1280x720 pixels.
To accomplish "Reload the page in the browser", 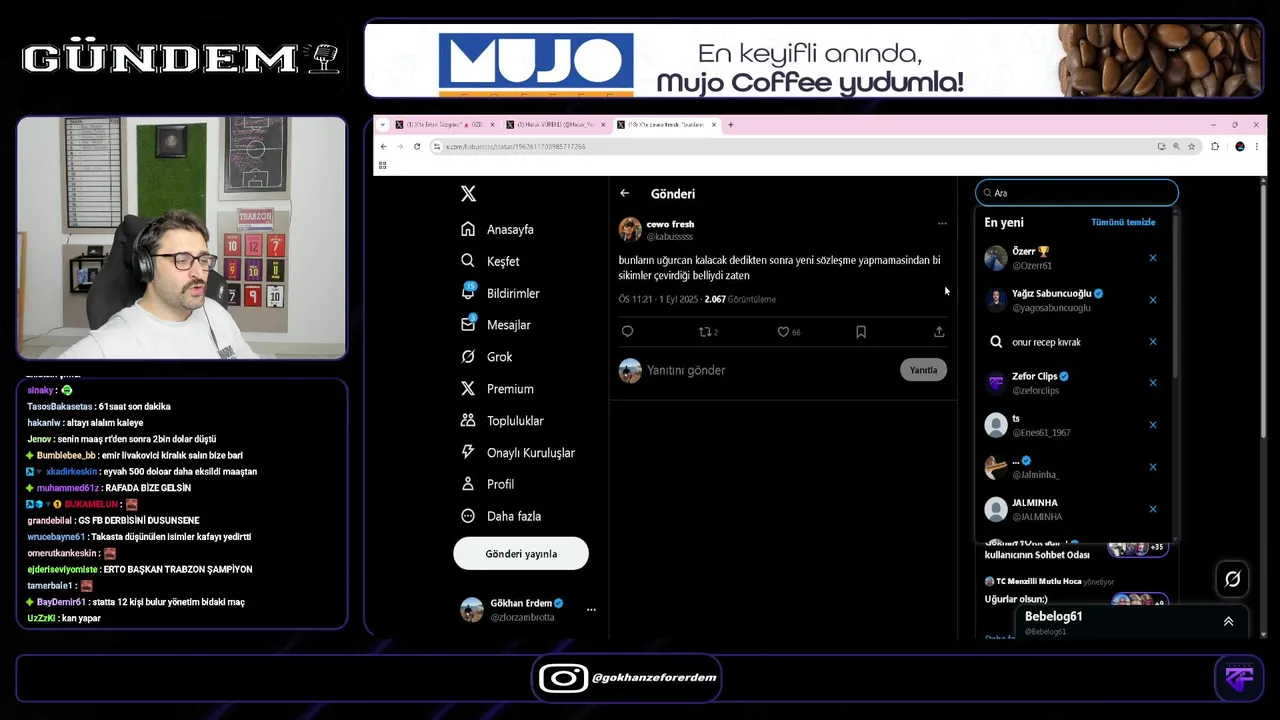I will (417, 146).
